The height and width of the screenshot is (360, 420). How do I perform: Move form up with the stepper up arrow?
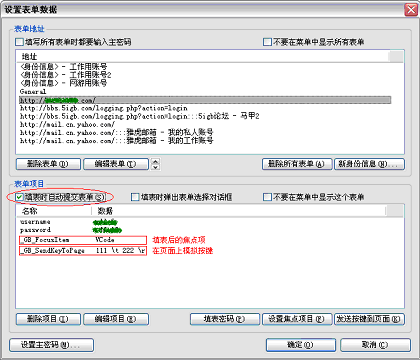pos(155,161)
